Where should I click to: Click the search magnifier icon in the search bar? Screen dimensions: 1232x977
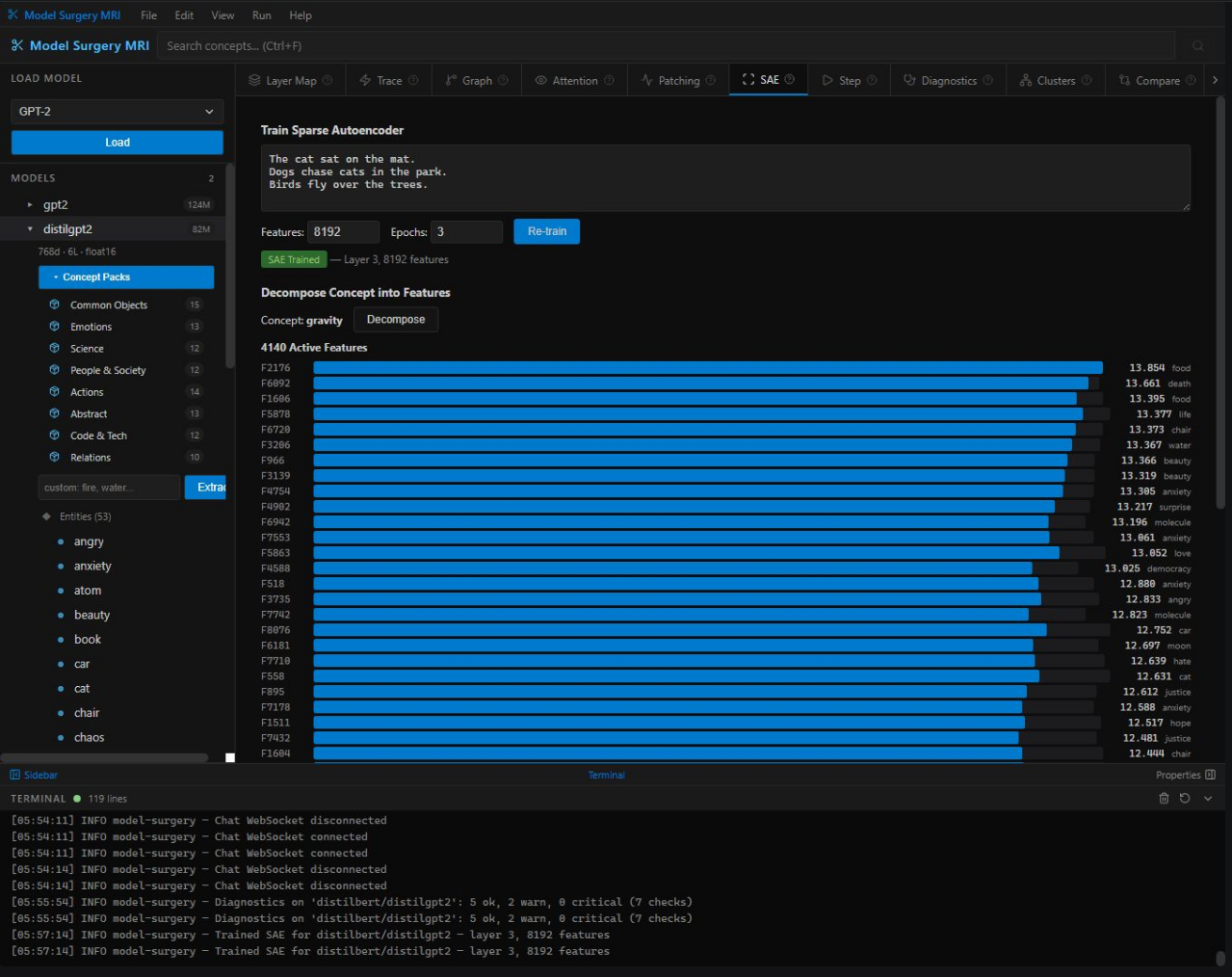pos(1197,45)
